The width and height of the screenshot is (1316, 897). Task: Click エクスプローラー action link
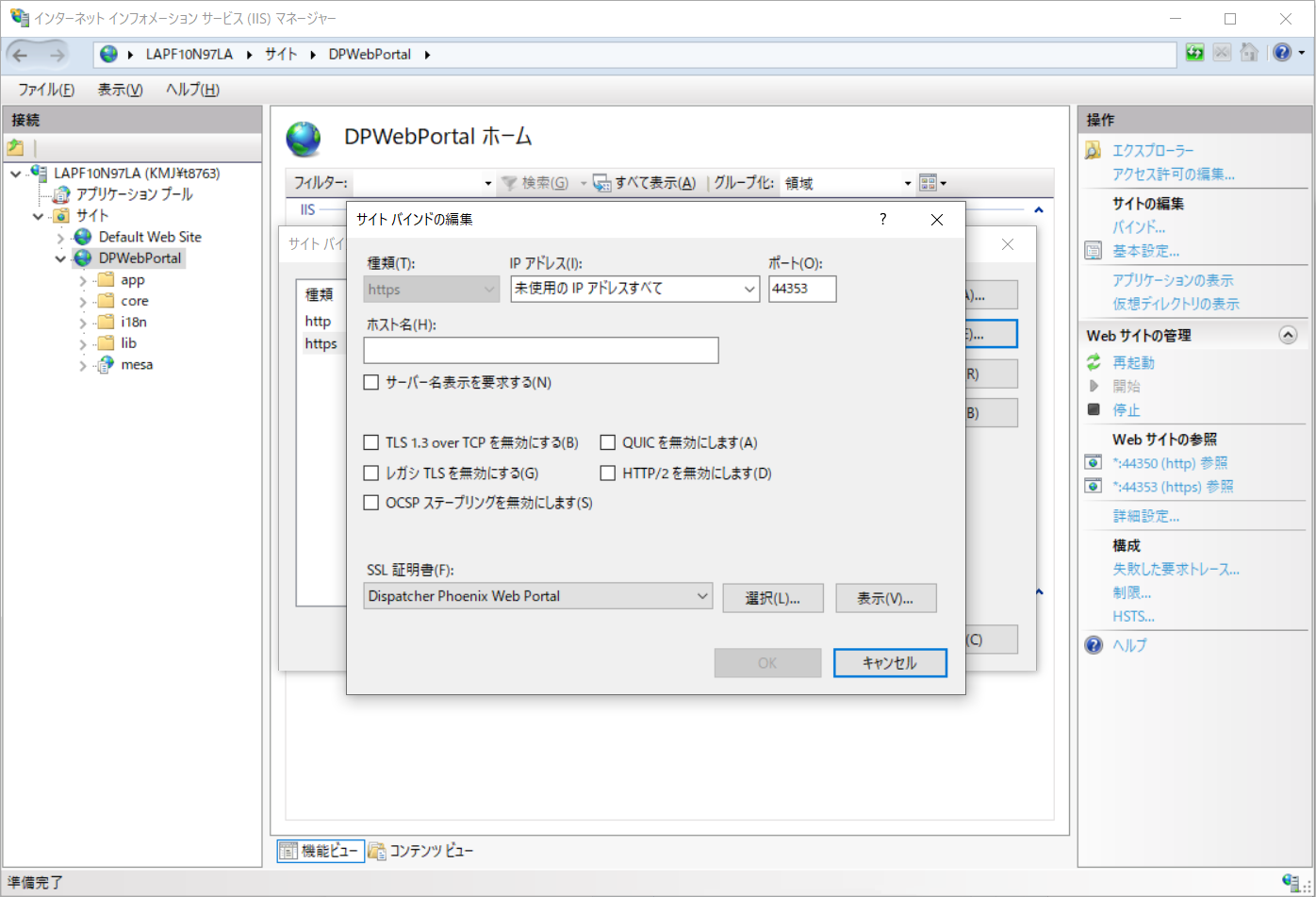(1153, 151)
